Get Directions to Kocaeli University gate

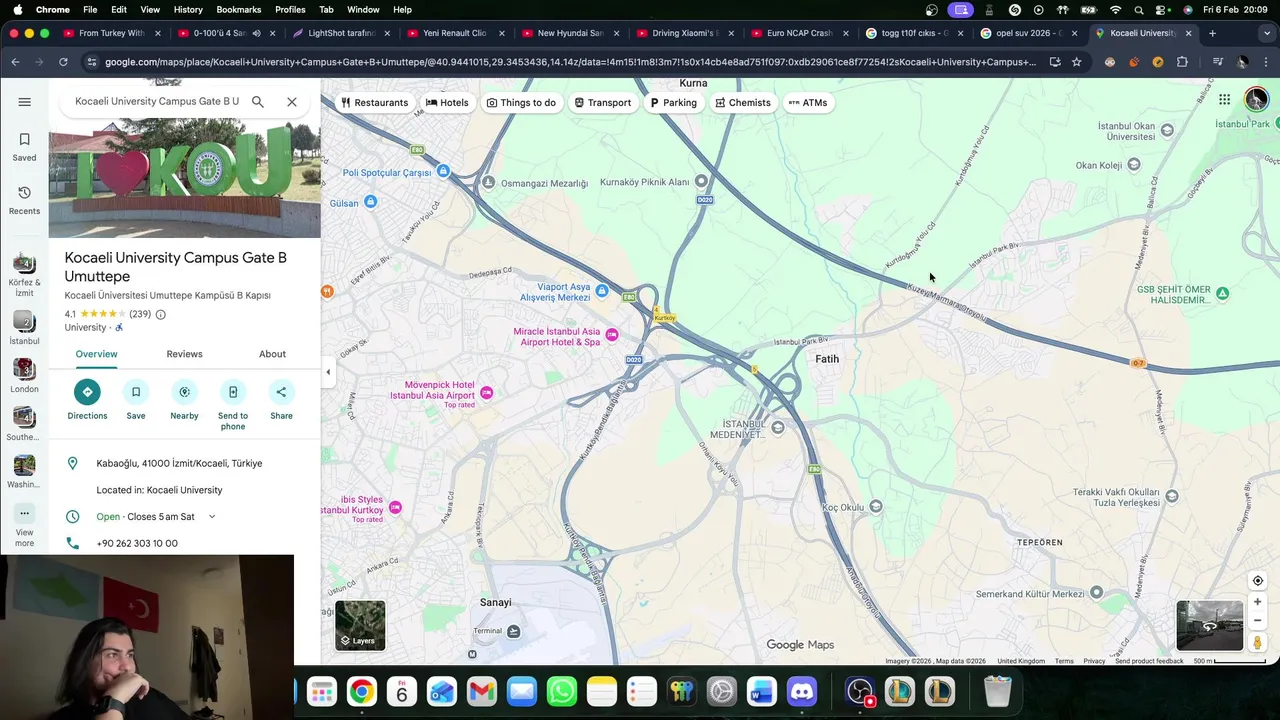(x=87, y=399)
